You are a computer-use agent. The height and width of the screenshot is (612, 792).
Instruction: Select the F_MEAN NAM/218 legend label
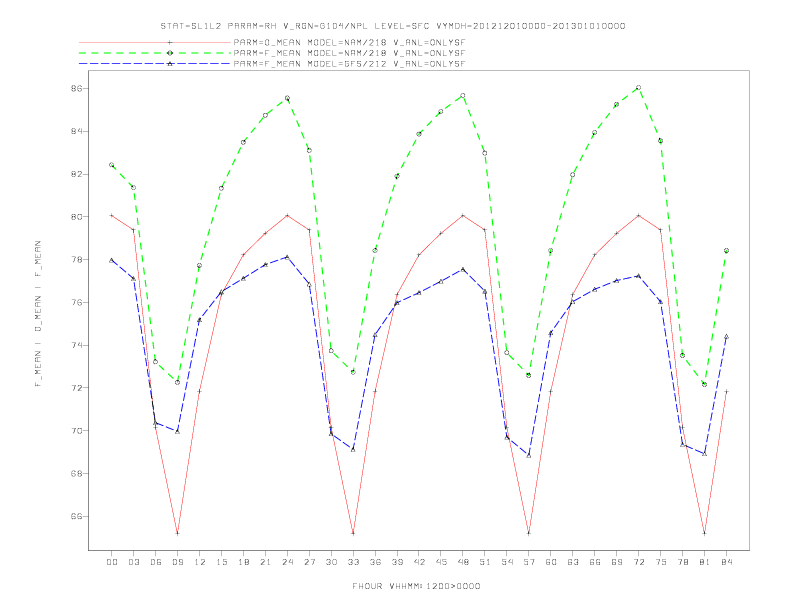pos(349,53)
